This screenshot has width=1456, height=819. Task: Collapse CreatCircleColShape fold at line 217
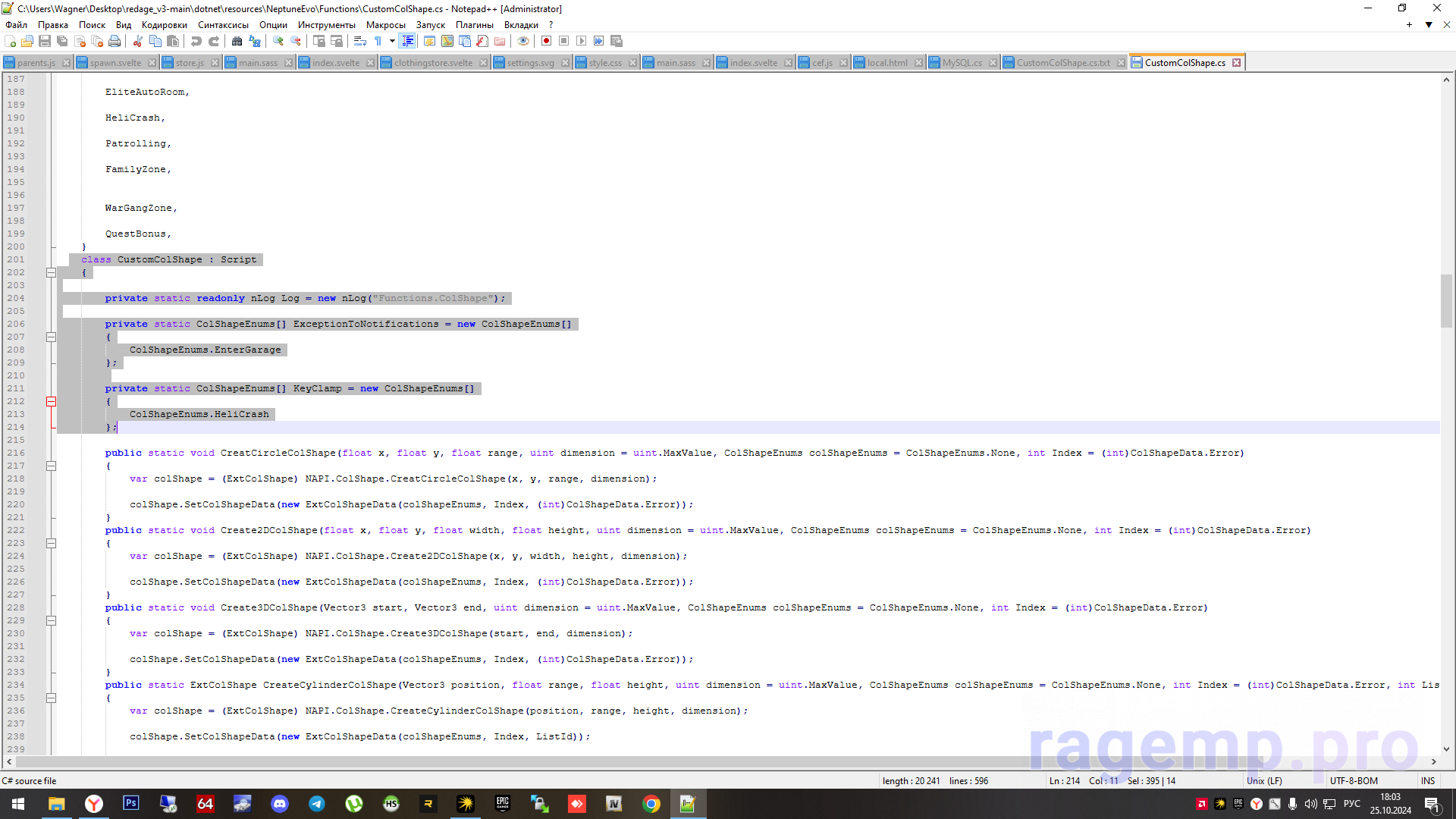point(51,466)
